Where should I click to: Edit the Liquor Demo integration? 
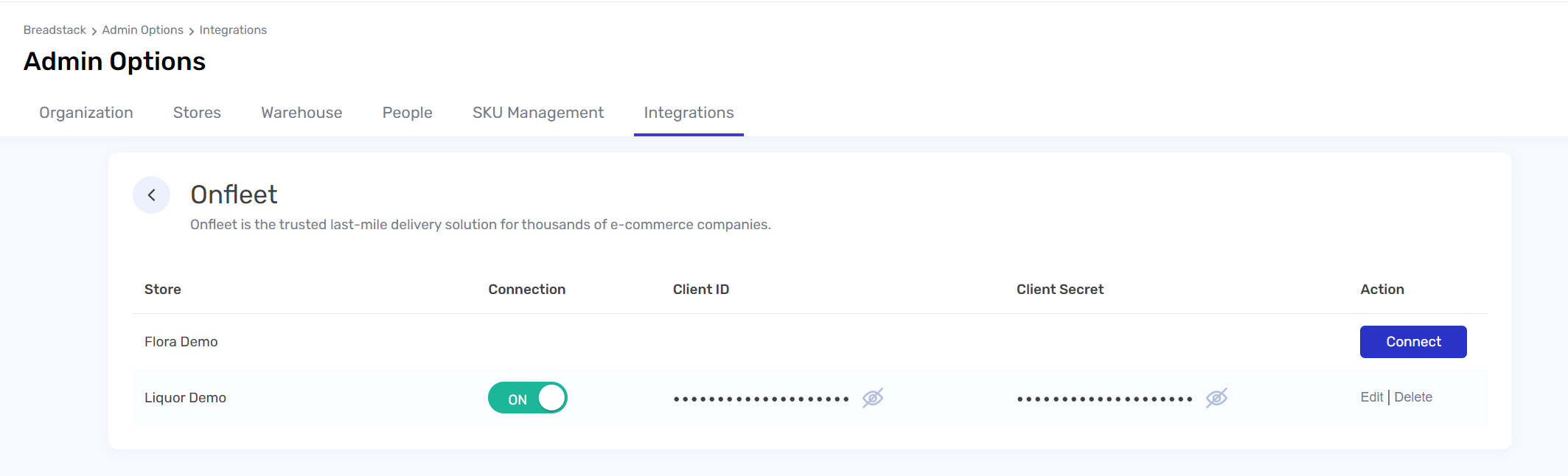(1371, 397)
